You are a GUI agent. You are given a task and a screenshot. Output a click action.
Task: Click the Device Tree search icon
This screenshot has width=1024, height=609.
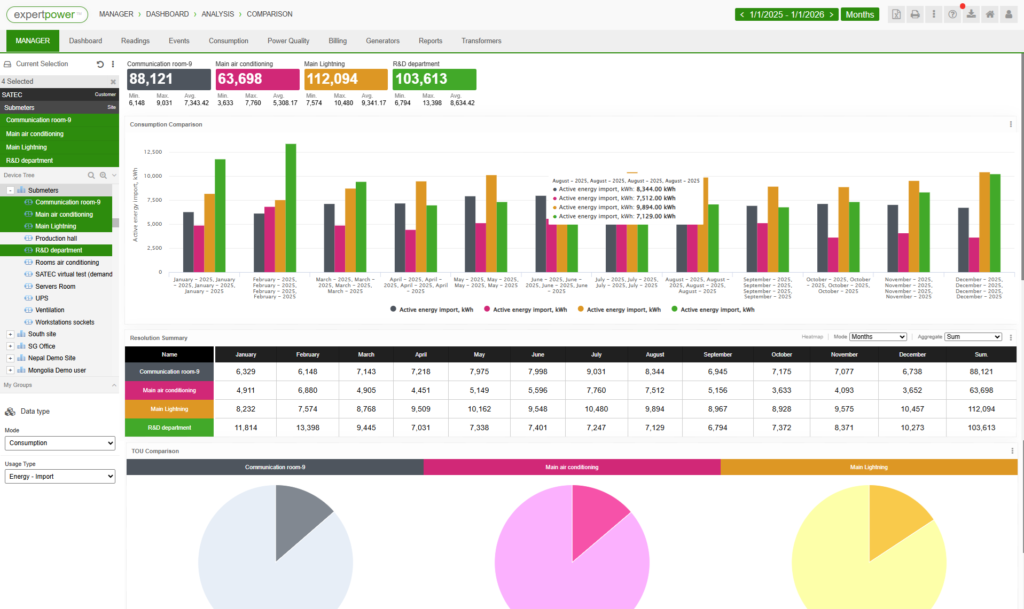point(91,176)
